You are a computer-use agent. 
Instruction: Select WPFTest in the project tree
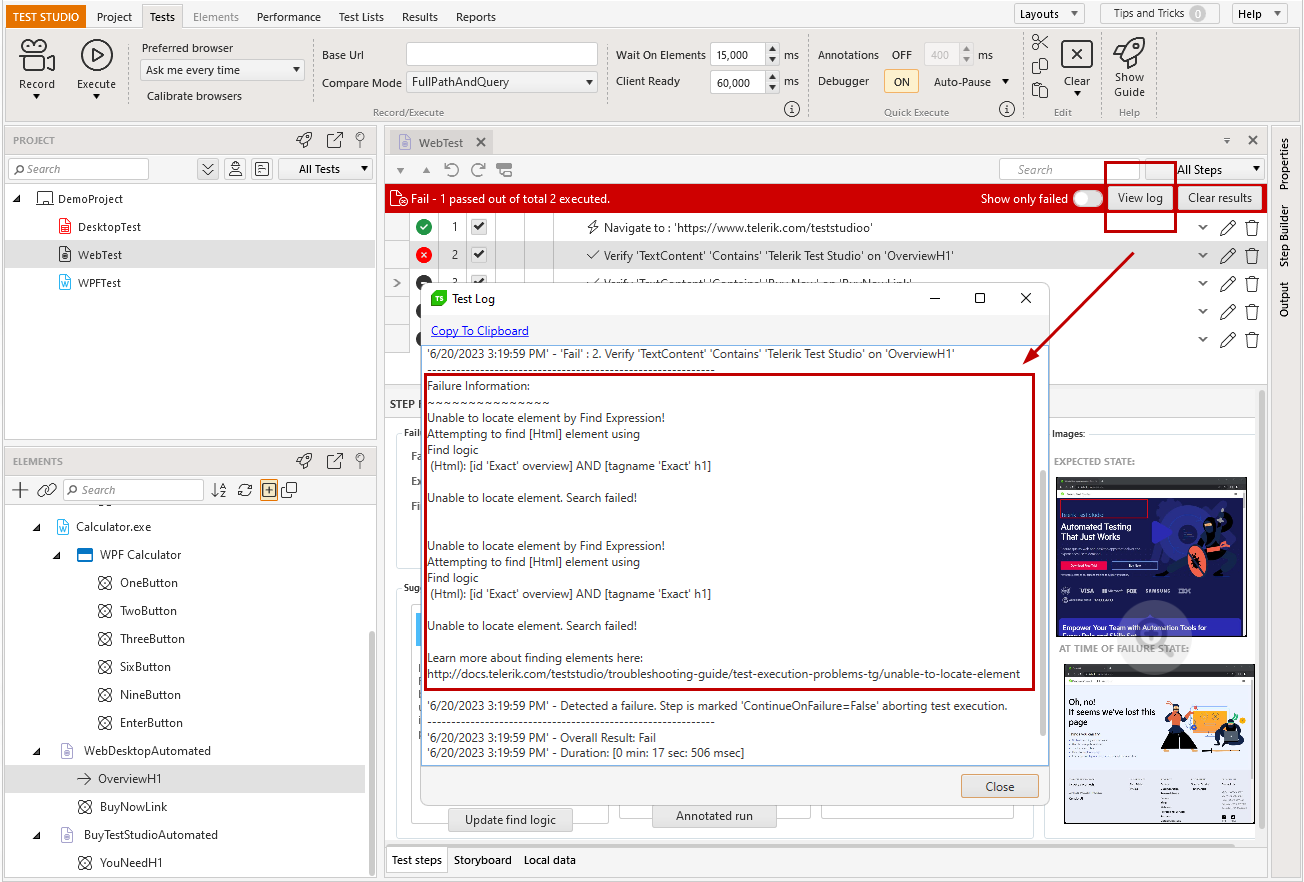point(99,283)
